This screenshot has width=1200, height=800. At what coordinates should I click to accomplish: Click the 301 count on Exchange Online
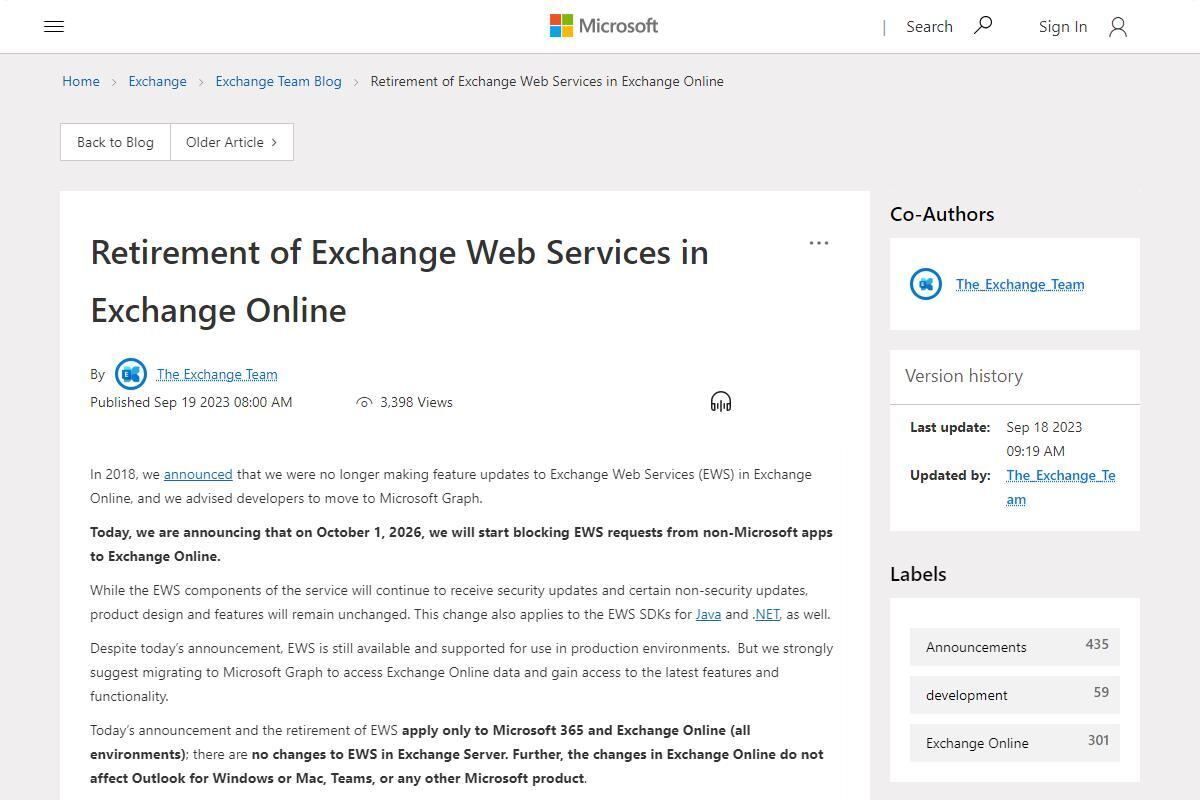coord(1098,740)
